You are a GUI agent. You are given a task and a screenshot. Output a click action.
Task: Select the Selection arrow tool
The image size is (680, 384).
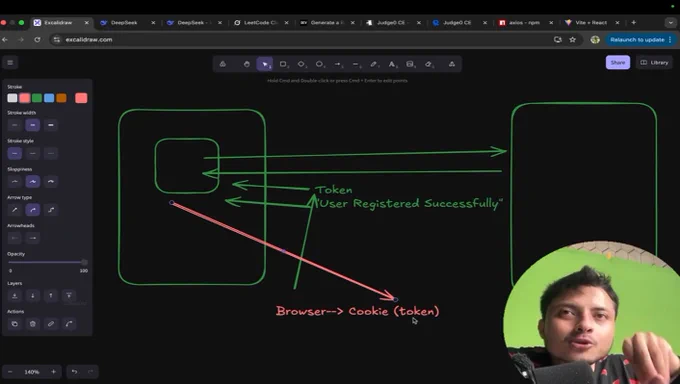tap(265, 64)
